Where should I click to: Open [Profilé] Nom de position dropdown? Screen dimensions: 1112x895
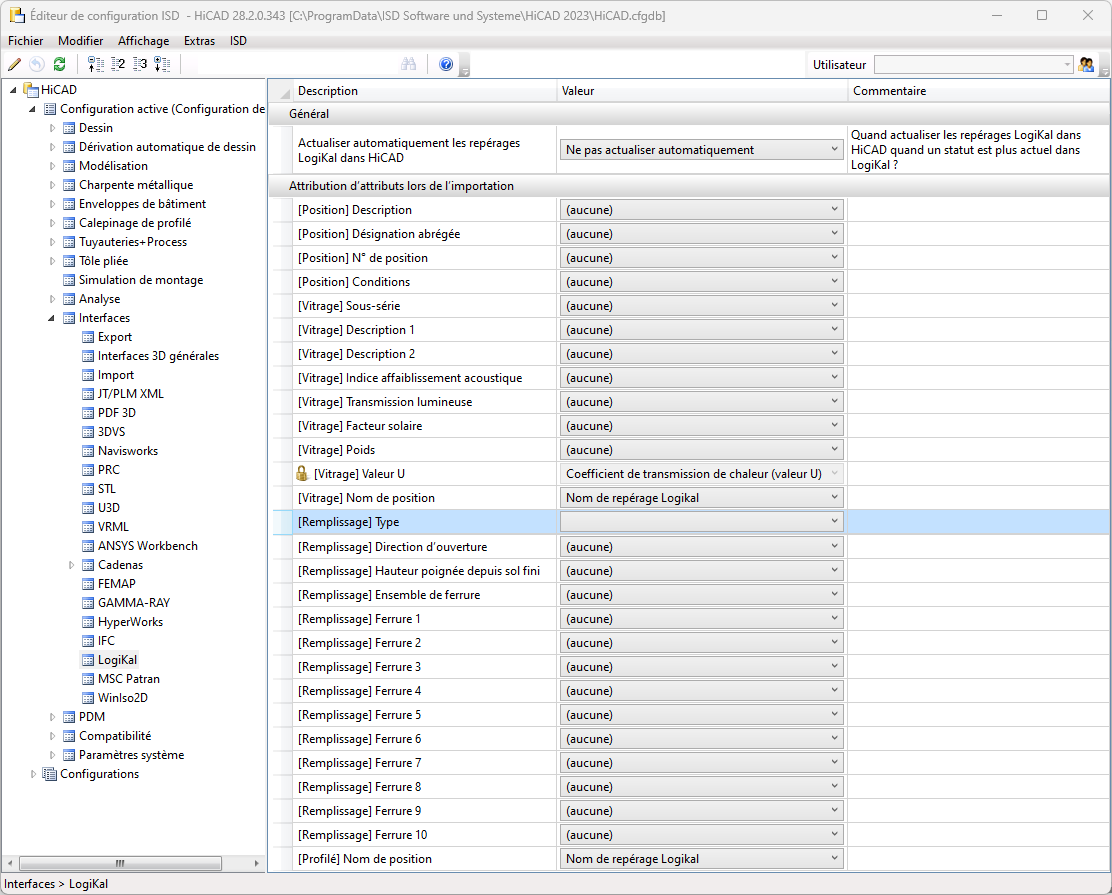click(701, 859)
